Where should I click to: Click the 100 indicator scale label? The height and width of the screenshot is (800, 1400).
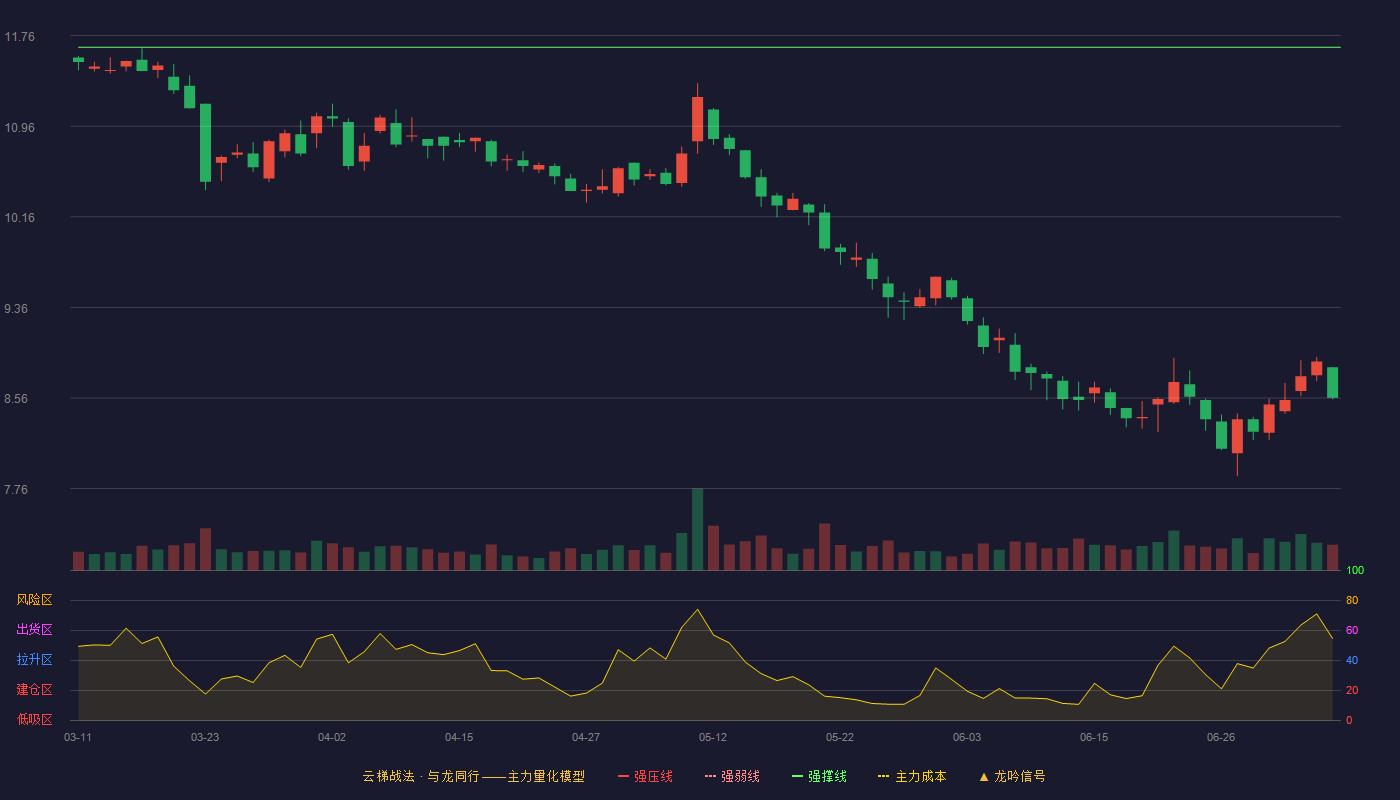[x=1355, y=570]
